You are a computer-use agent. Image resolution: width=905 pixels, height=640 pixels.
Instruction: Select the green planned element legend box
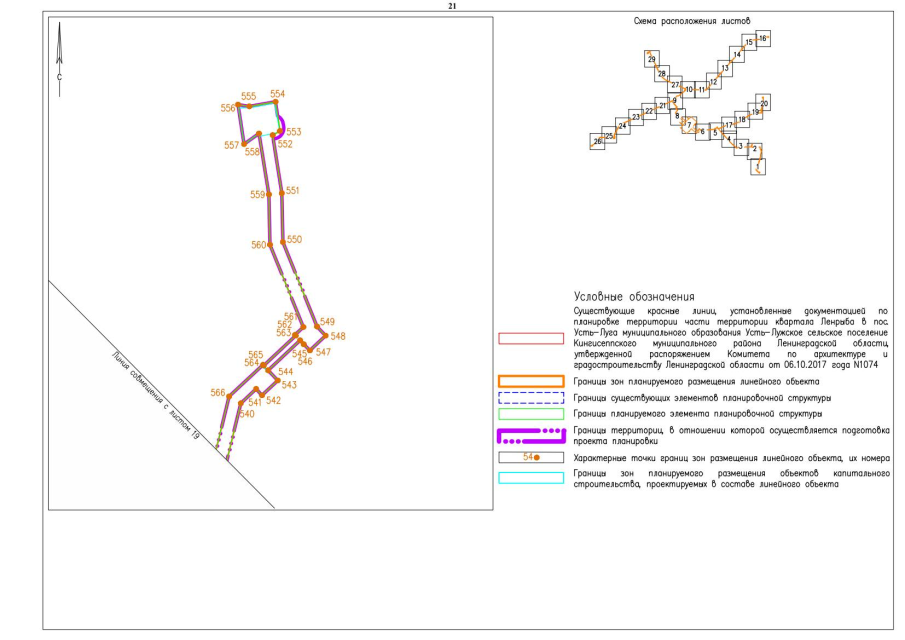click(x=534, y=413)
